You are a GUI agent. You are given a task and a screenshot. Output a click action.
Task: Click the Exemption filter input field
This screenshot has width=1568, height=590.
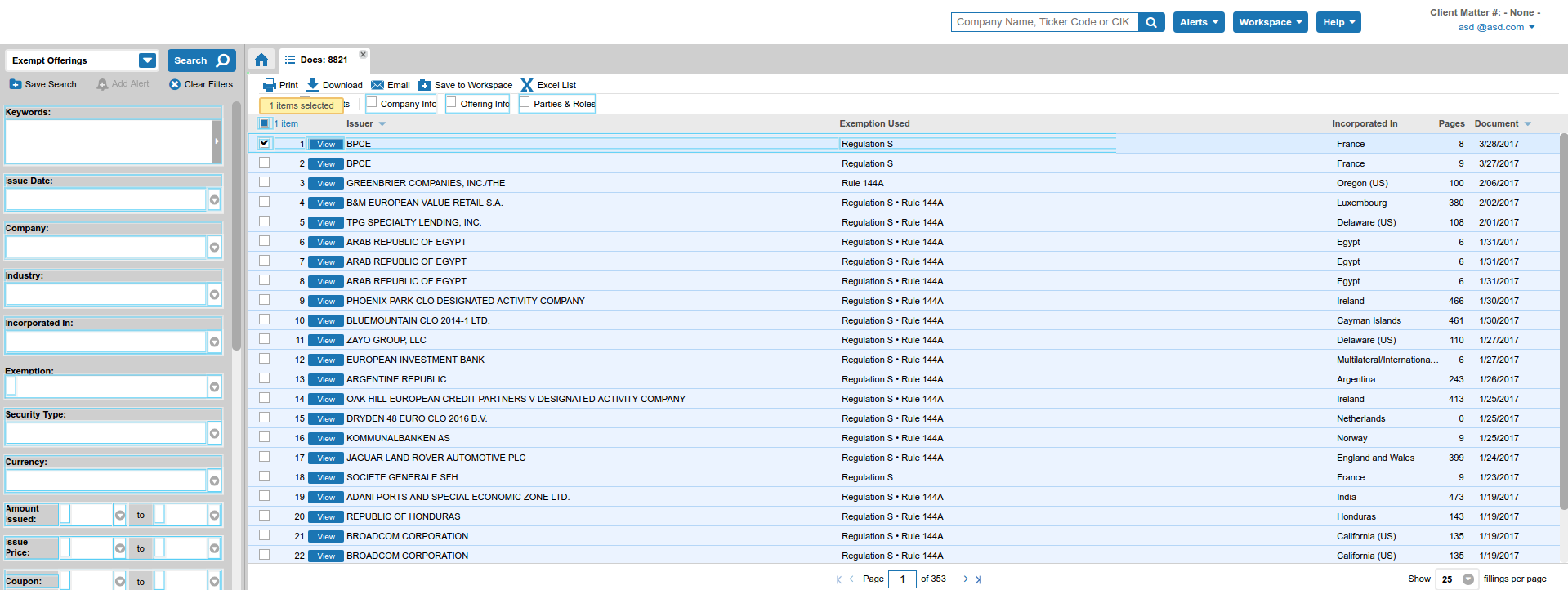click(x=106, y=387)
